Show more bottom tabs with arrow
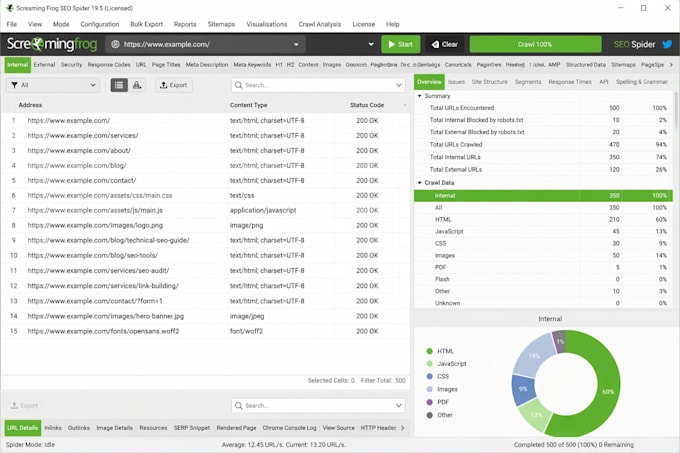680x453 pixels. pos(402,428)
